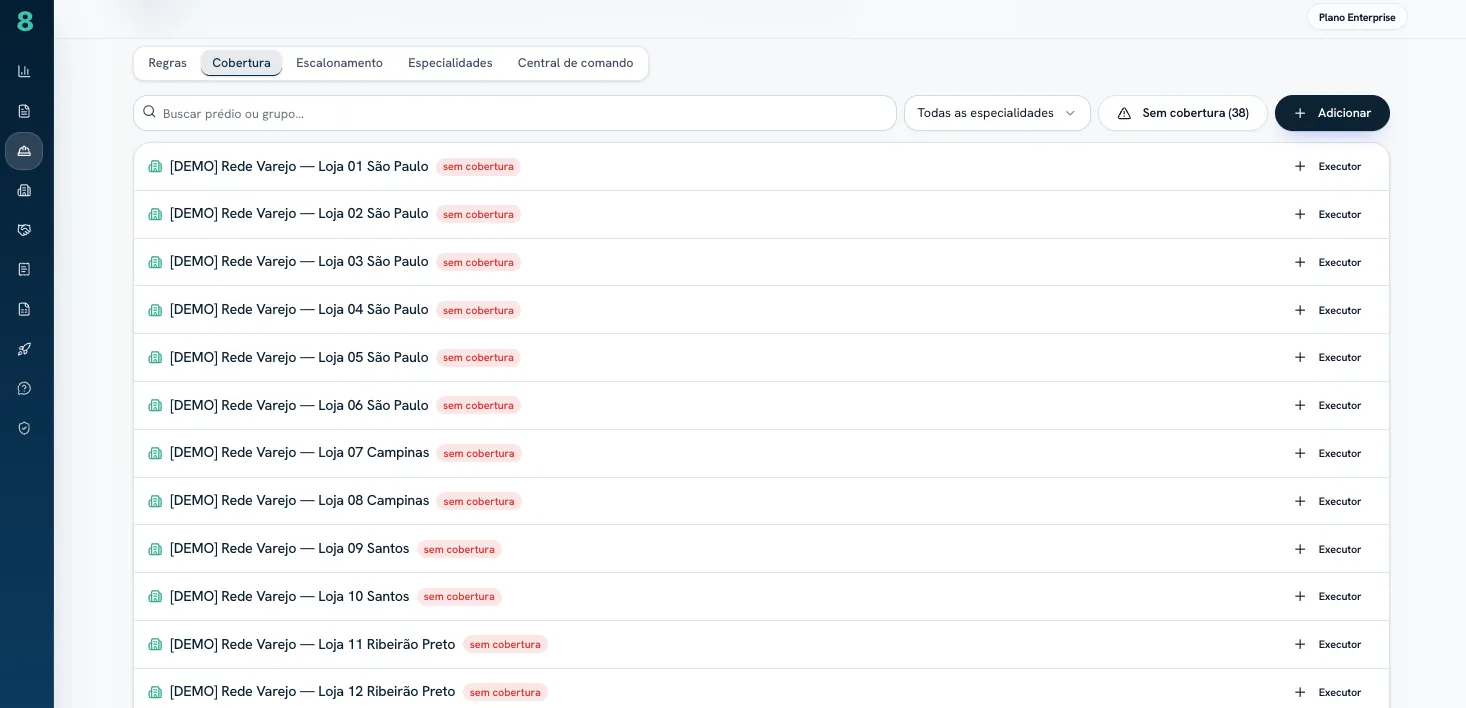Image resolution: width=1466 pixels, height=708 pixels.
Task: Add Executor to Loja 05 São Paulo
Action: [1328, 358]
